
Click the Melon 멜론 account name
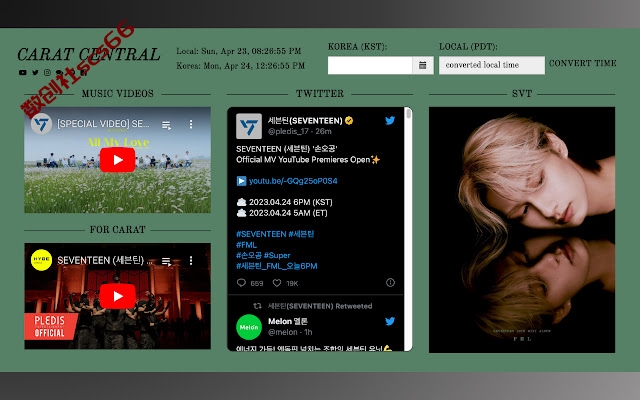click(x=288, y=321)
